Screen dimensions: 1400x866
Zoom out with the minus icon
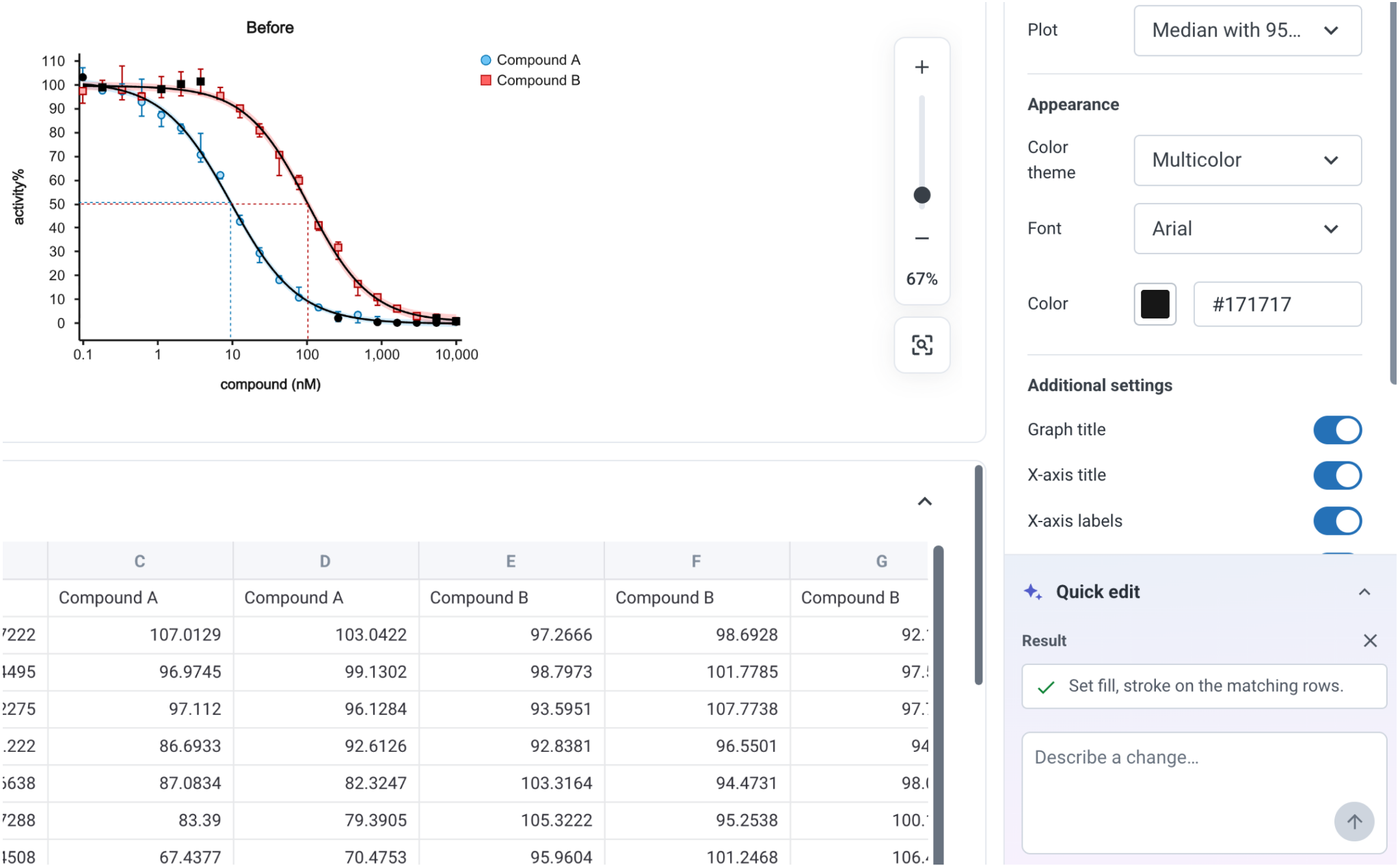[x=921, y=239]
